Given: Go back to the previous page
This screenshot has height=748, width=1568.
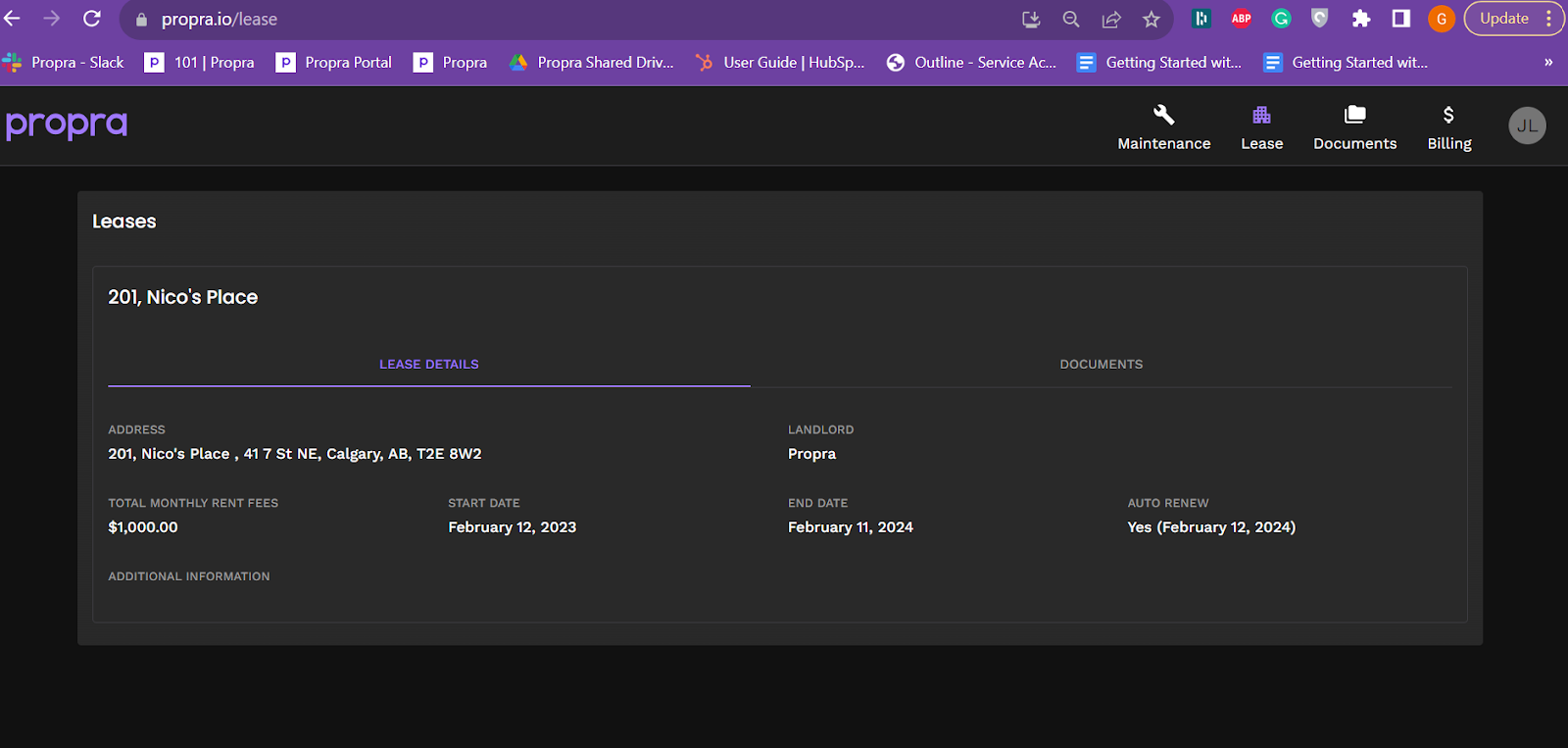Looking at the screenshot, I should 12,19.
